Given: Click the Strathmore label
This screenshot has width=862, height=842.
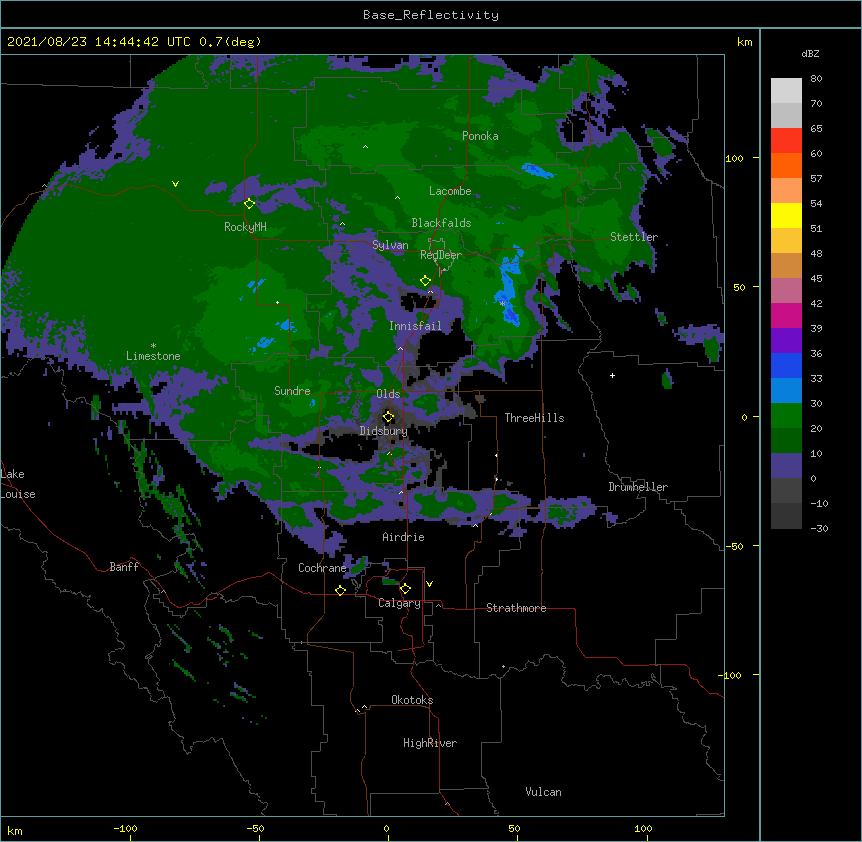Looking at the screenshot, I should 516,608.
